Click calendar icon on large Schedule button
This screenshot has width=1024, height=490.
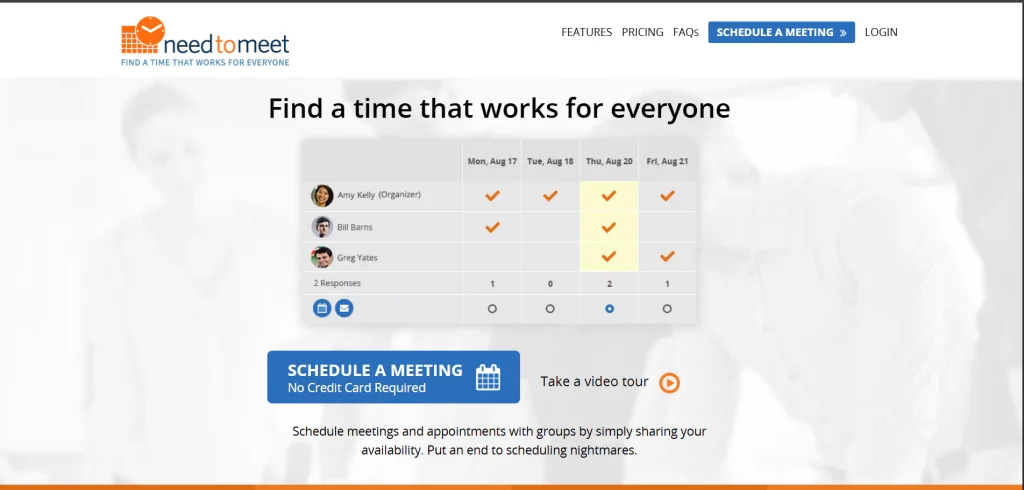pos(488,377)
